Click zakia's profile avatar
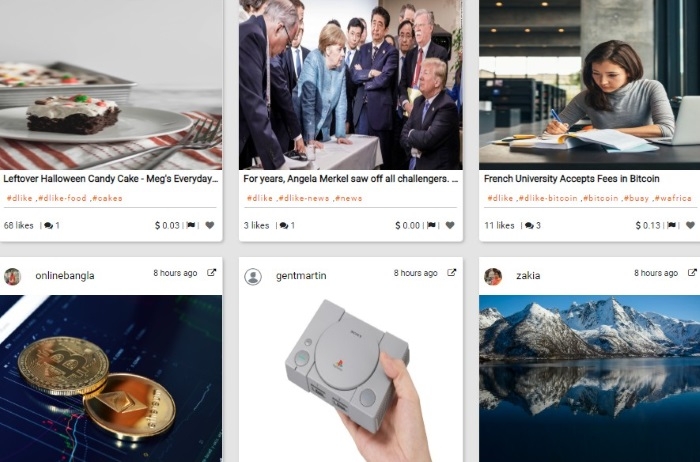Screen dimensions: 700x462 (x=493, y=276)
